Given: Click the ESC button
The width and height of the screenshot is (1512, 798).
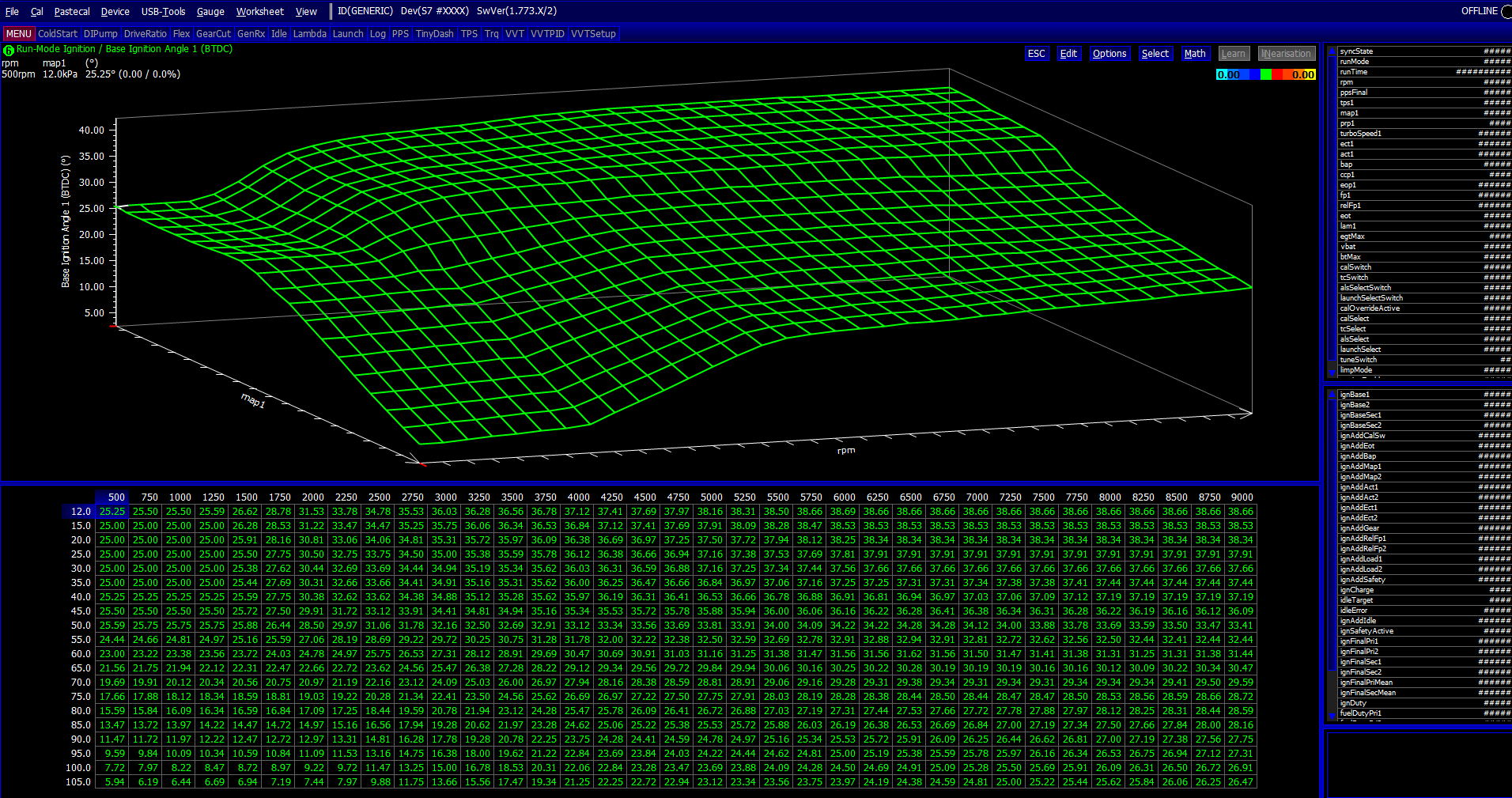Looking at the screenshot, I should coord(1036,54).
